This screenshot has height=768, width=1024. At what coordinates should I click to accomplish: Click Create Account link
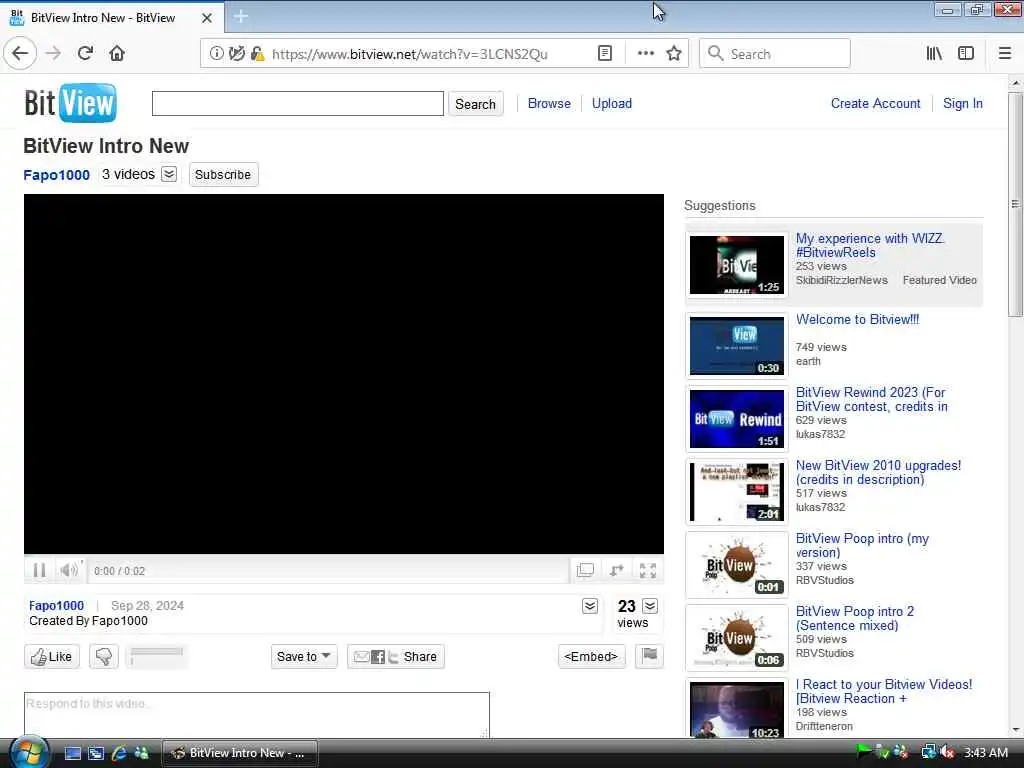coord(875,103)
